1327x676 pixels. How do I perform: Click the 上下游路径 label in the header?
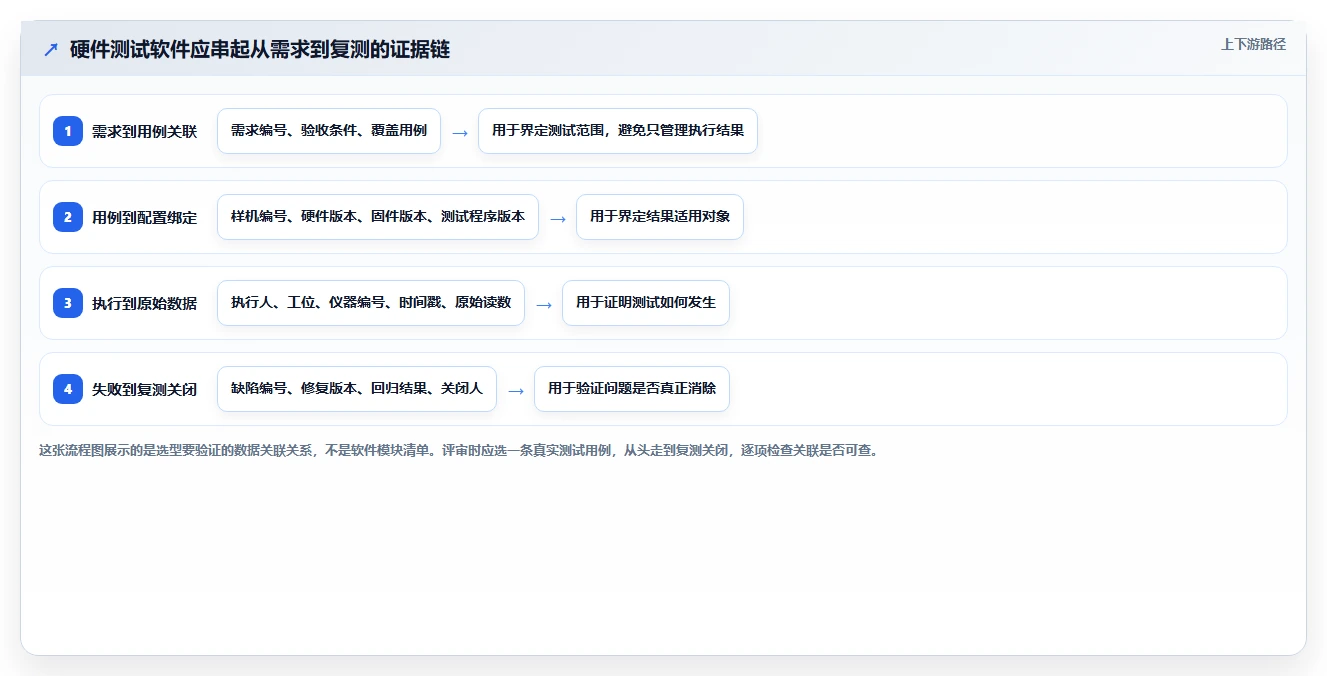point(1253,44)
